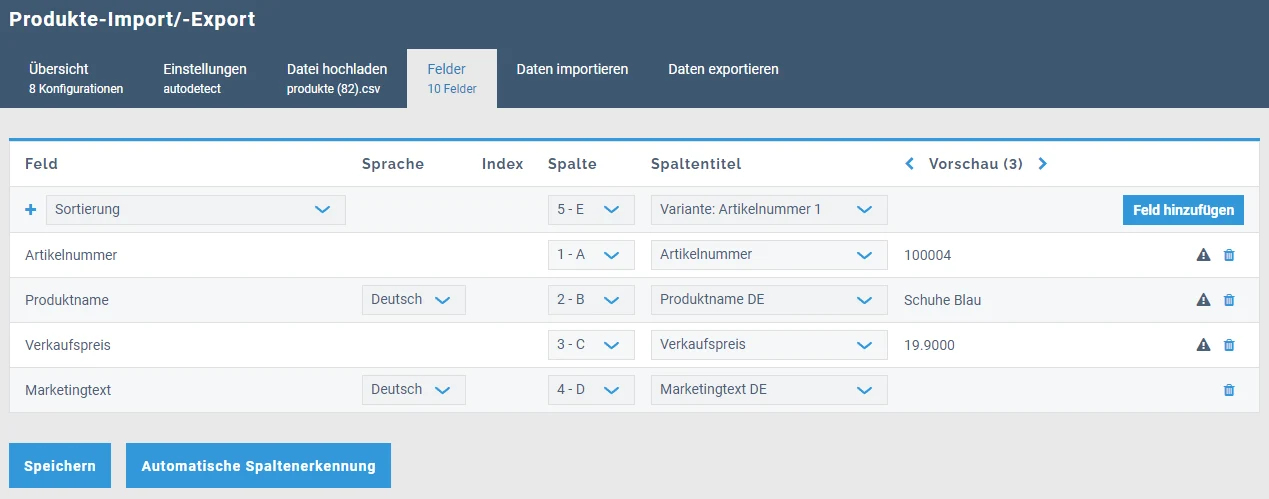
Task: Click the plus icon beside Sortierung
Action: [30, 210]
